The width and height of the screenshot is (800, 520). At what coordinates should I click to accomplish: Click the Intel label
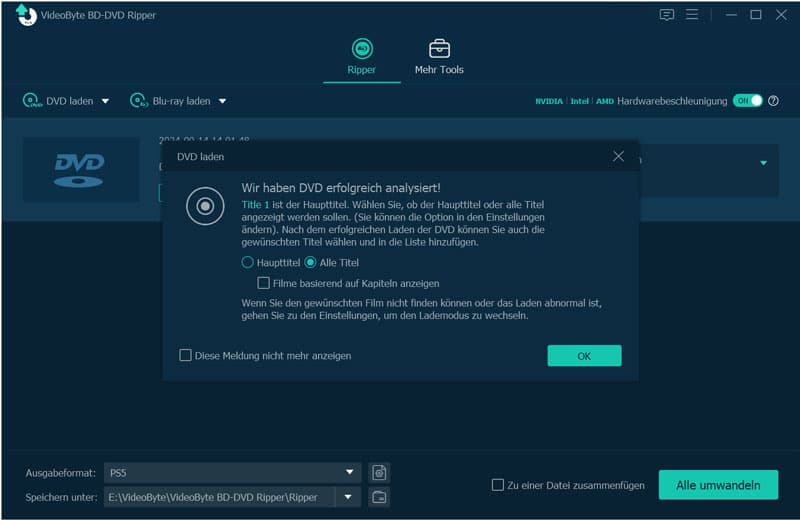click(579, 101)
